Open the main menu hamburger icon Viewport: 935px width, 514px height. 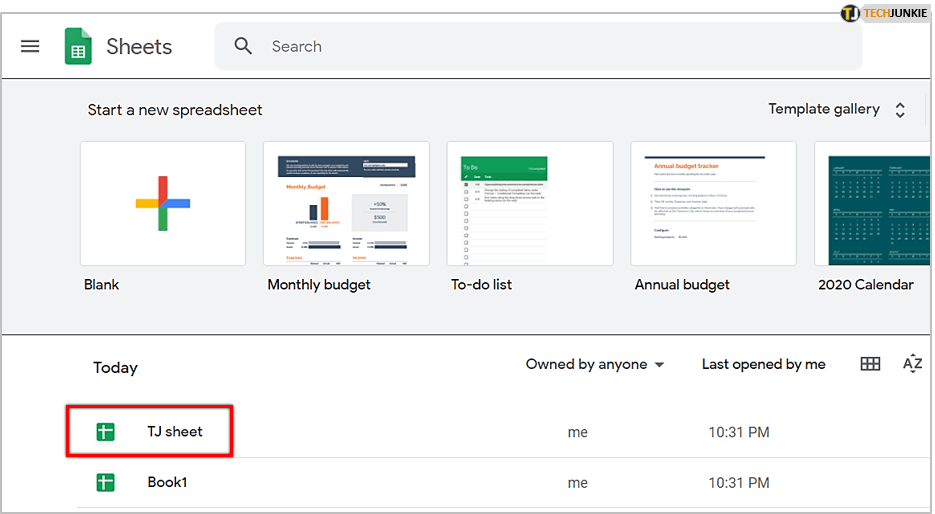pos(30,46)
